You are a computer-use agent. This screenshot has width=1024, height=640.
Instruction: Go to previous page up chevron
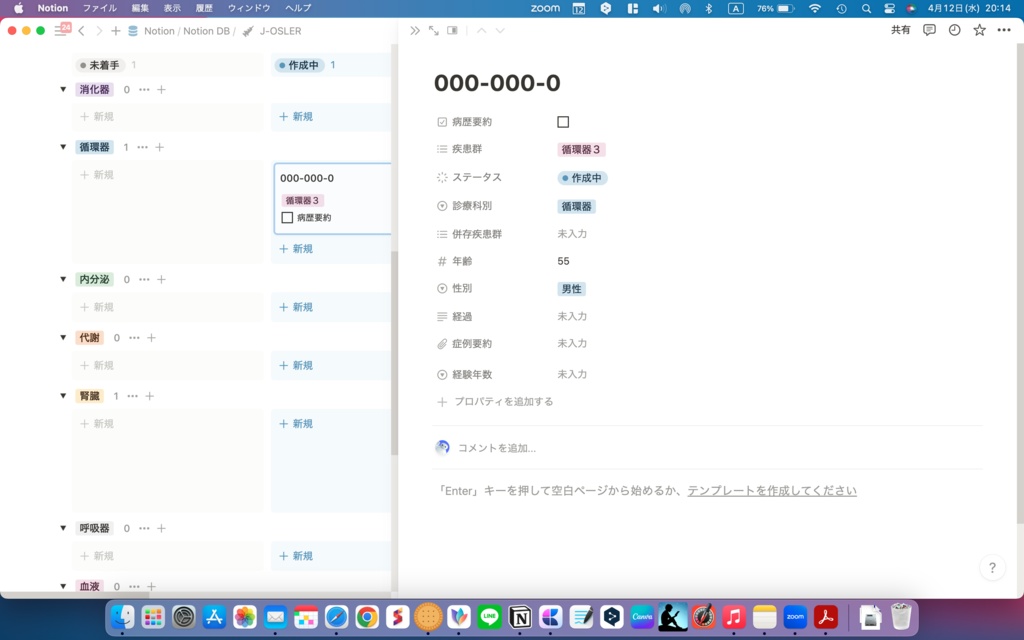point(481,31)
